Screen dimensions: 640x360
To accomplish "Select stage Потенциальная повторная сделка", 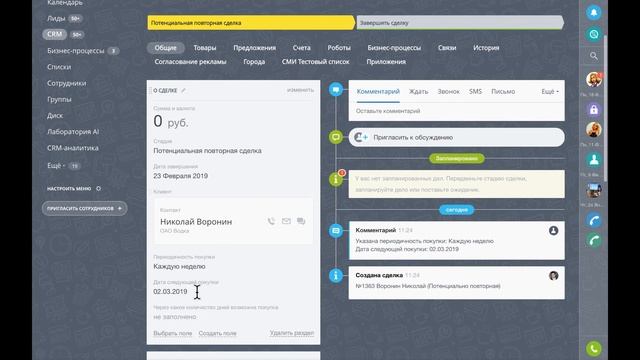I will (251, 23).
